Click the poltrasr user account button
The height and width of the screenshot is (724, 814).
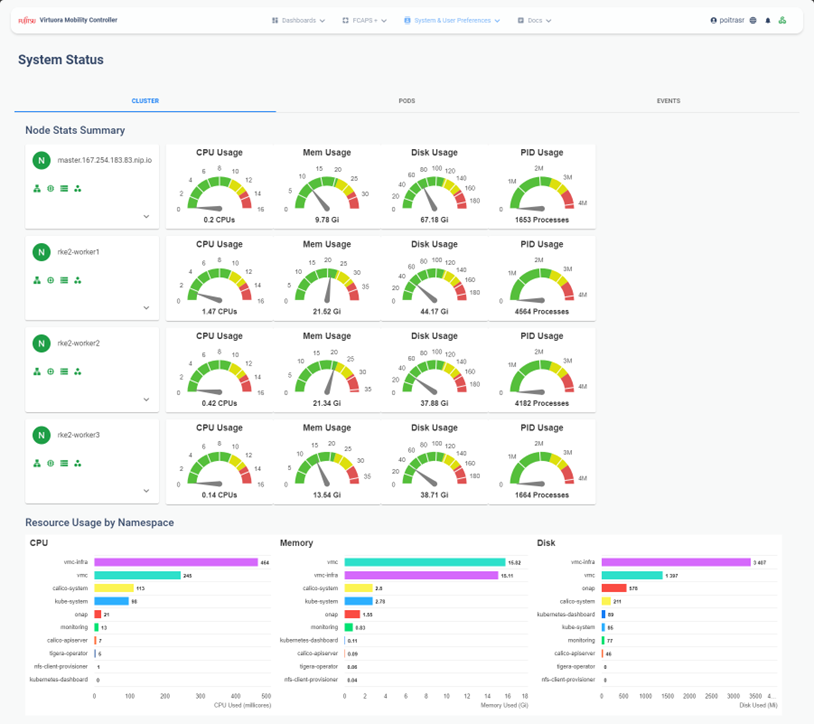[727, 20]
